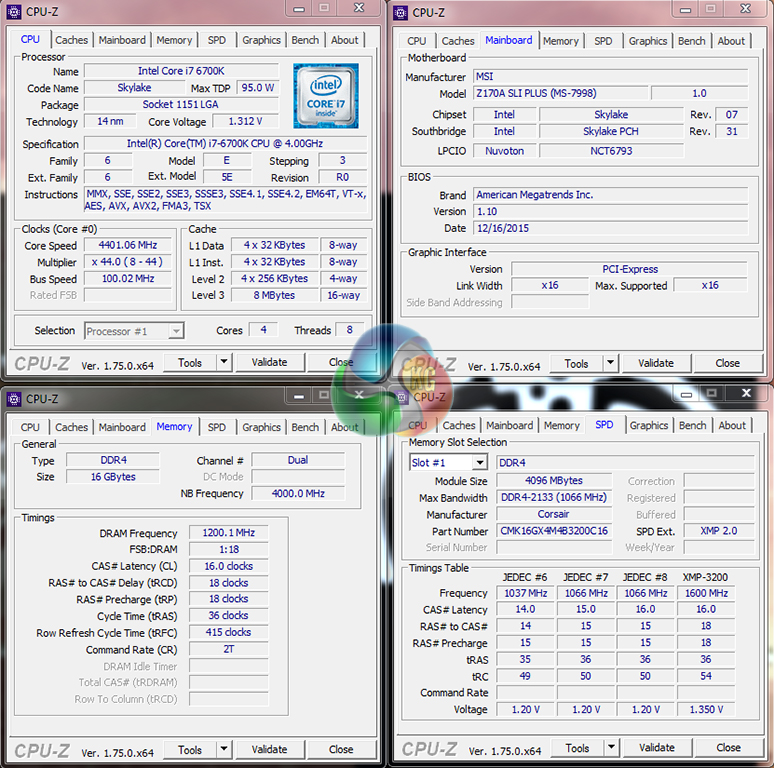Click Link Width value x16

(550, 285)
